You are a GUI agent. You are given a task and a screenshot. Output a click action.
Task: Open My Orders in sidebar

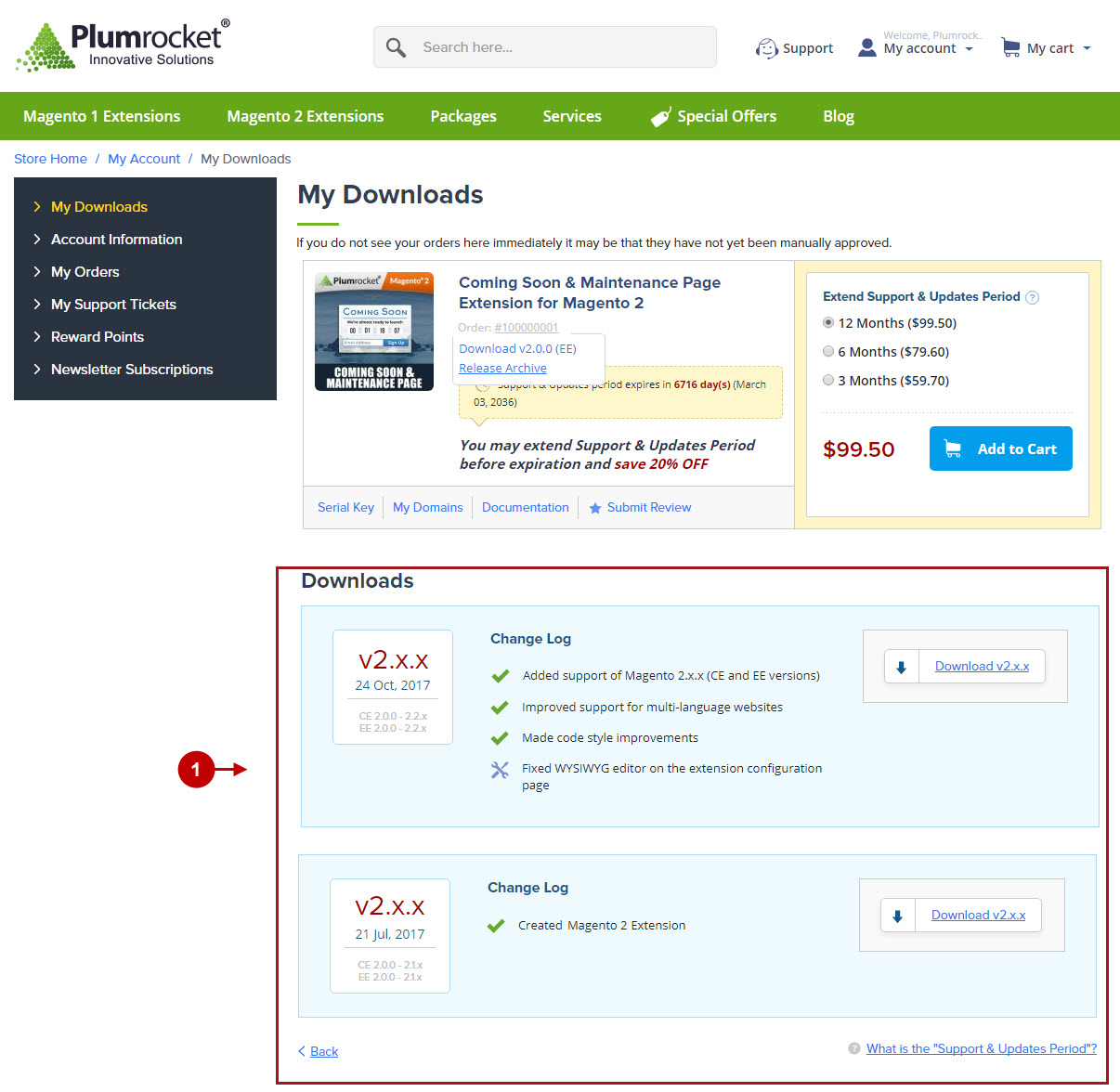[x=85, y=272]
